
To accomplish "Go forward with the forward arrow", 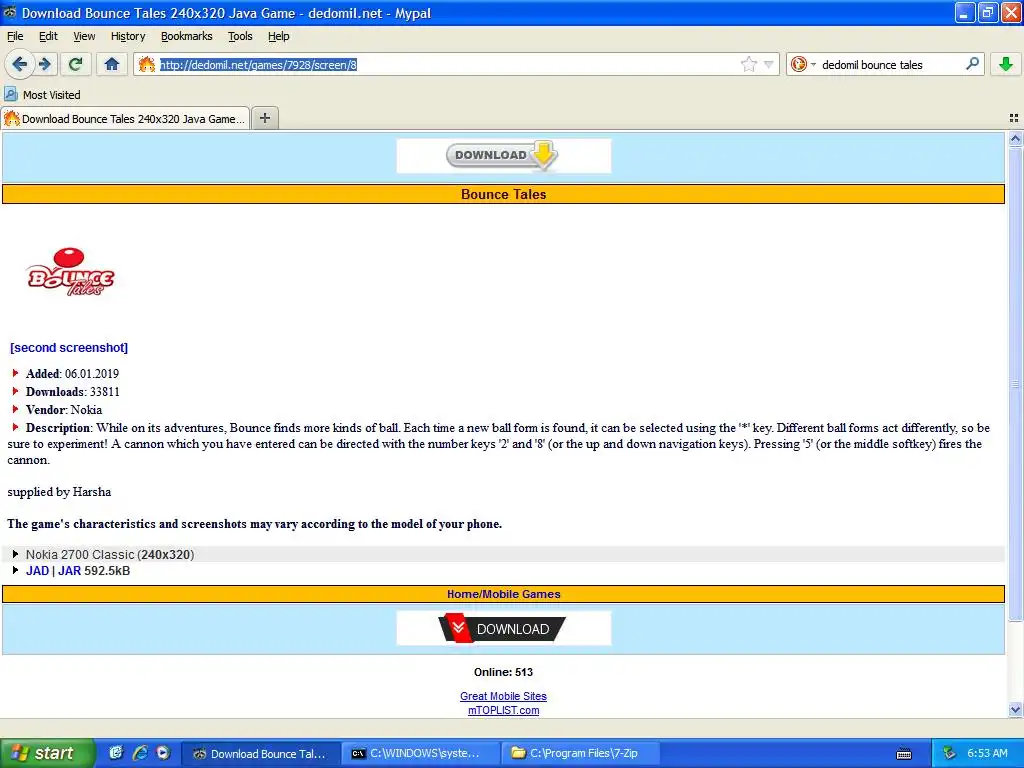I will tap(45, 64).
